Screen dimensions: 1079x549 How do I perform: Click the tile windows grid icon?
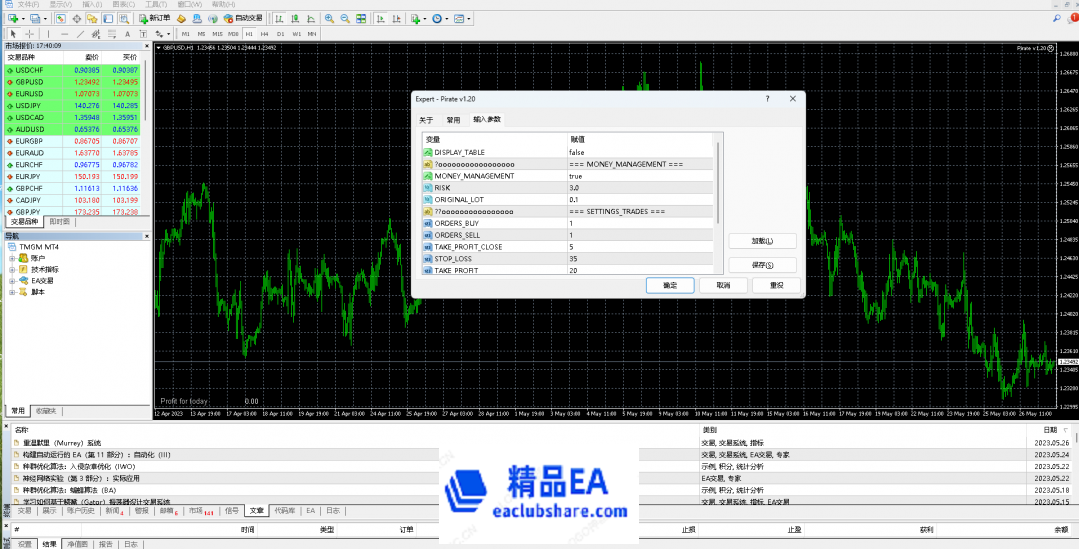(359, 18)
